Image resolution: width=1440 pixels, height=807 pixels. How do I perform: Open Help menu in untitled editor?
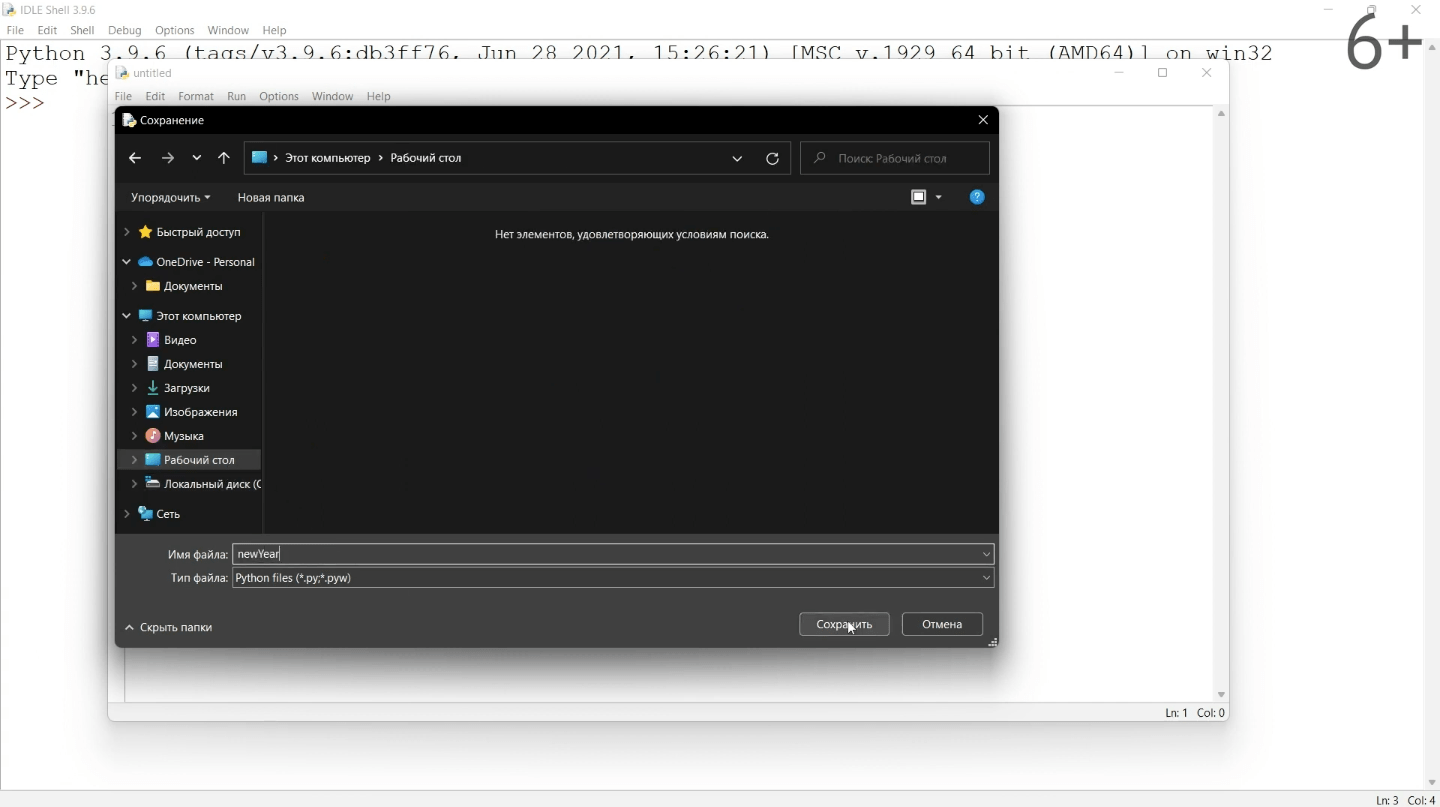380,97
